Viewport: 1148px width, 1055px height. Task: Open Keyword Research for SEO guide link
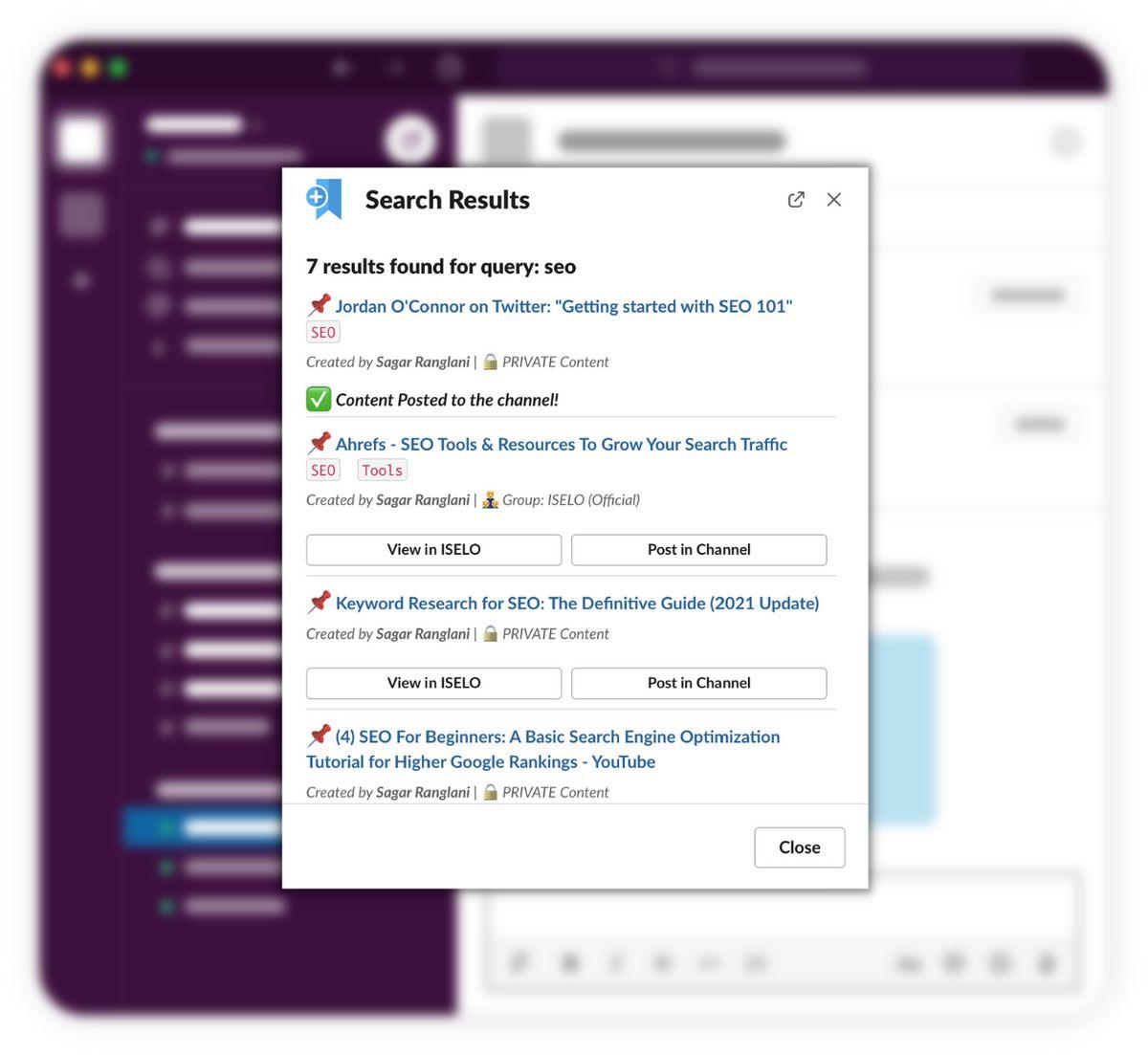click(577, 603)
